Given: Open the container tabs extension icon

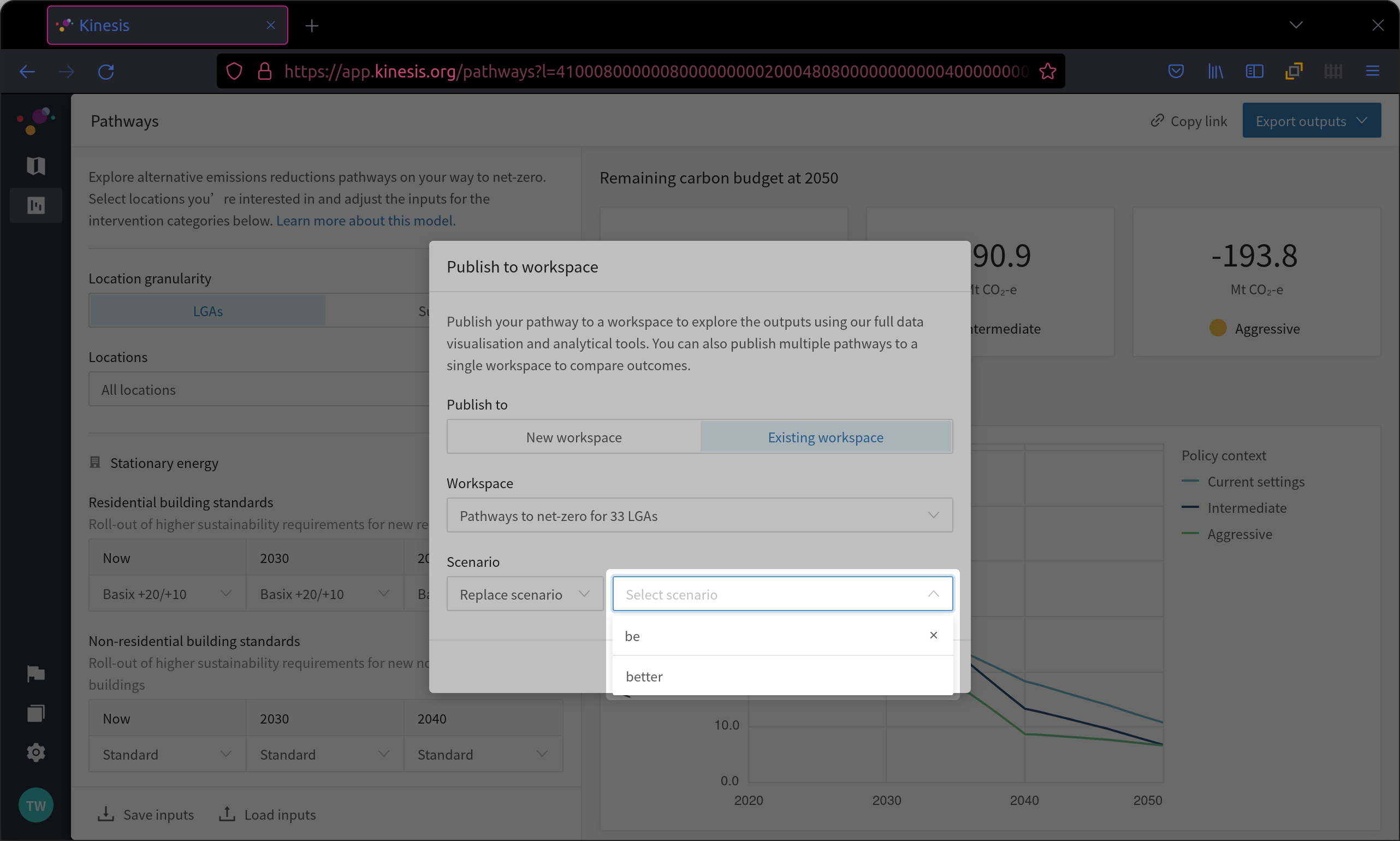Looking at the screenshot, I should (x=1294, y=72).
